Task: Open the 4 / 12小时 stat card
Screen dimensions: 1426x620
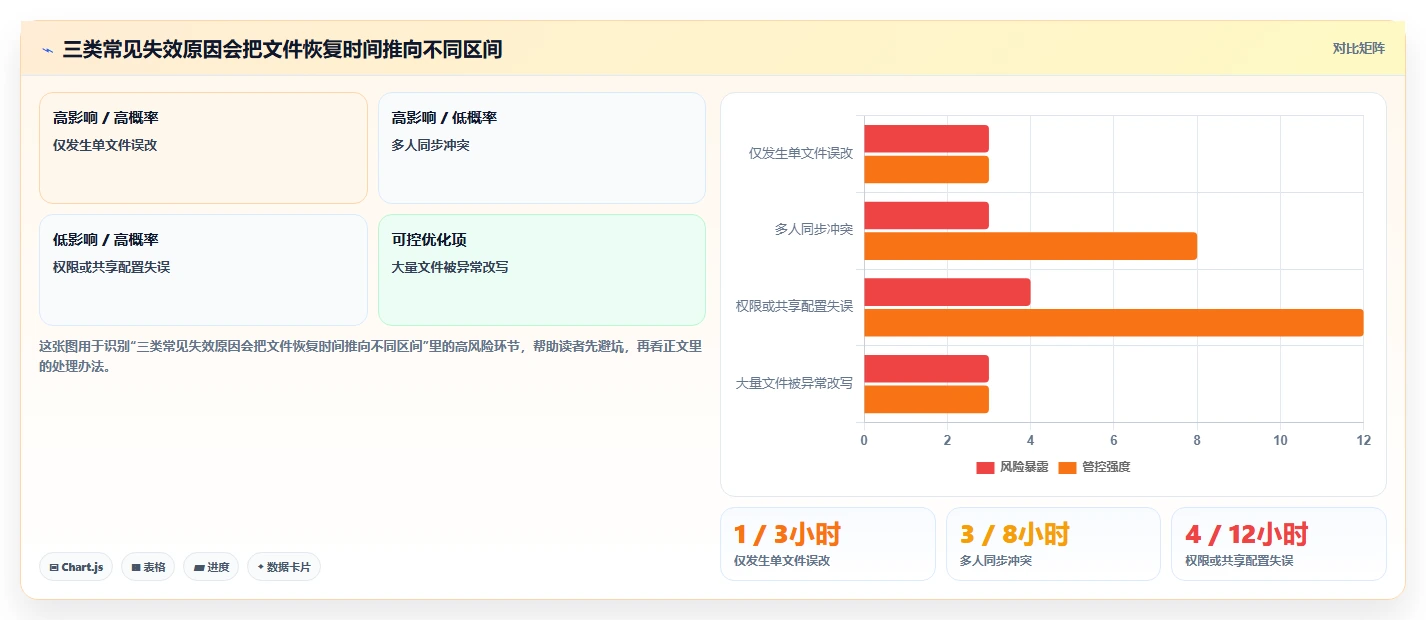Action: click(x=1279, y=544)
